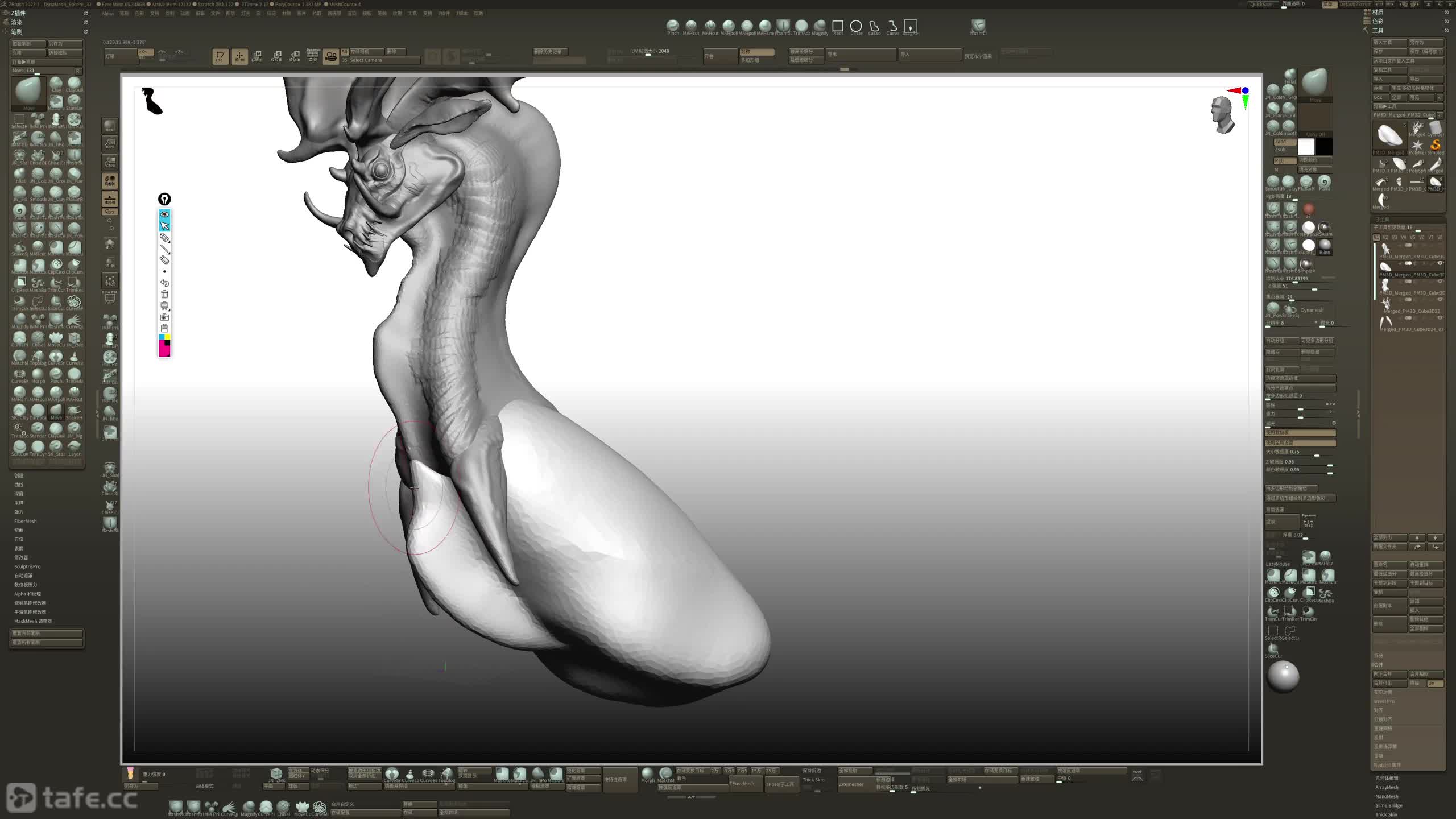The image size is (1456, 819).
Task: Switch to subtool visibility set V5
Action: [x=1413, y=237]
